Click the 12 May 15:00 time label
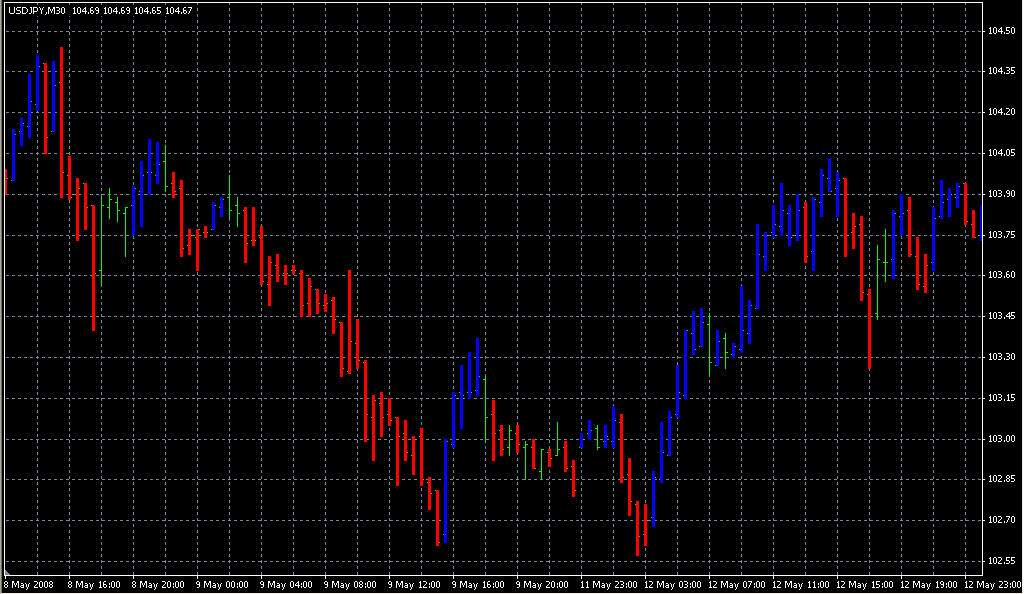This screenshot has width=1024, height=594. coord(865,585)
